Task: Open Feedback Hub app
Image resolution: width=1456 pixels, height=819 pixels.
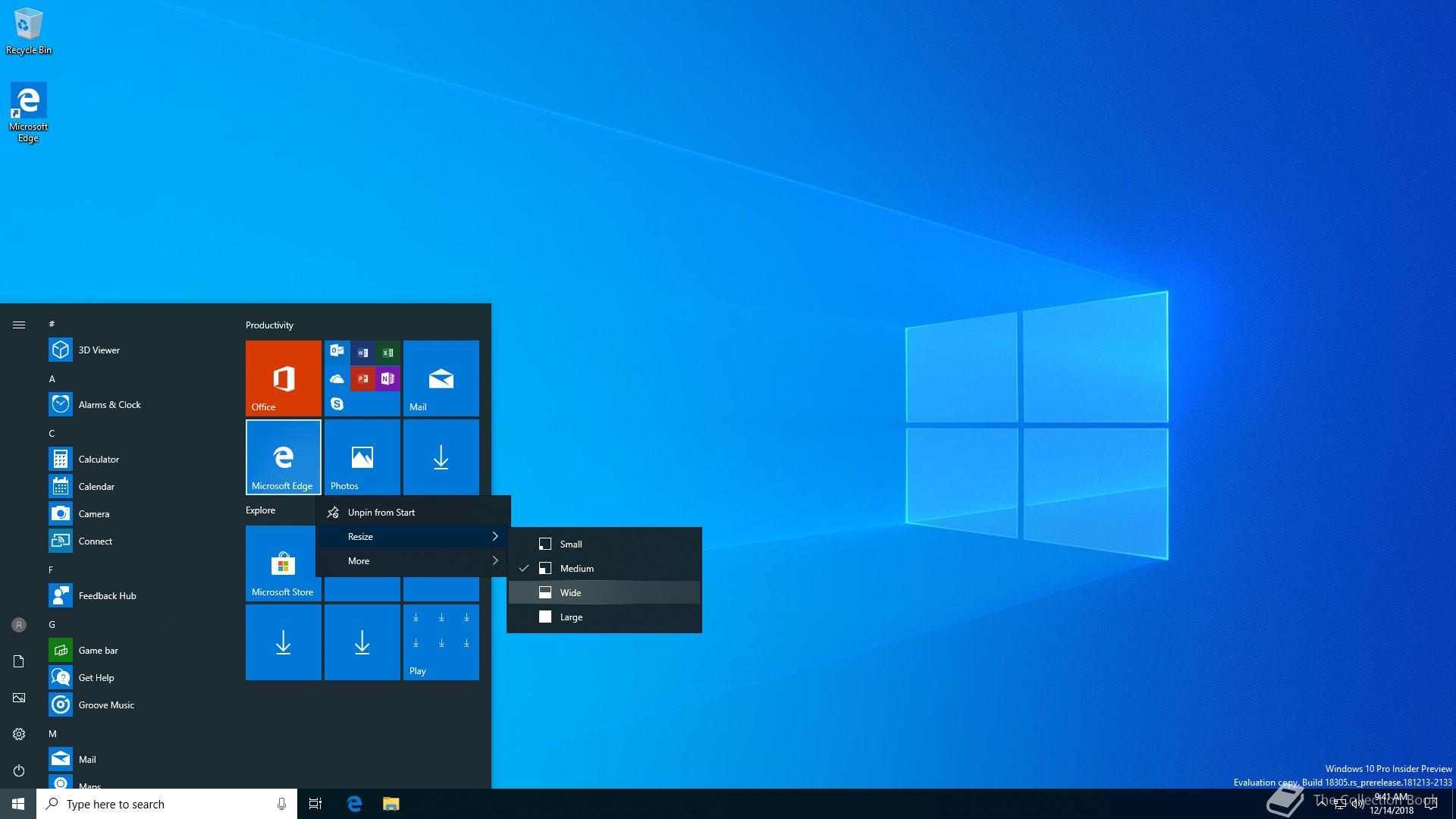Action: pyautogui.click(x=107, y=595)
